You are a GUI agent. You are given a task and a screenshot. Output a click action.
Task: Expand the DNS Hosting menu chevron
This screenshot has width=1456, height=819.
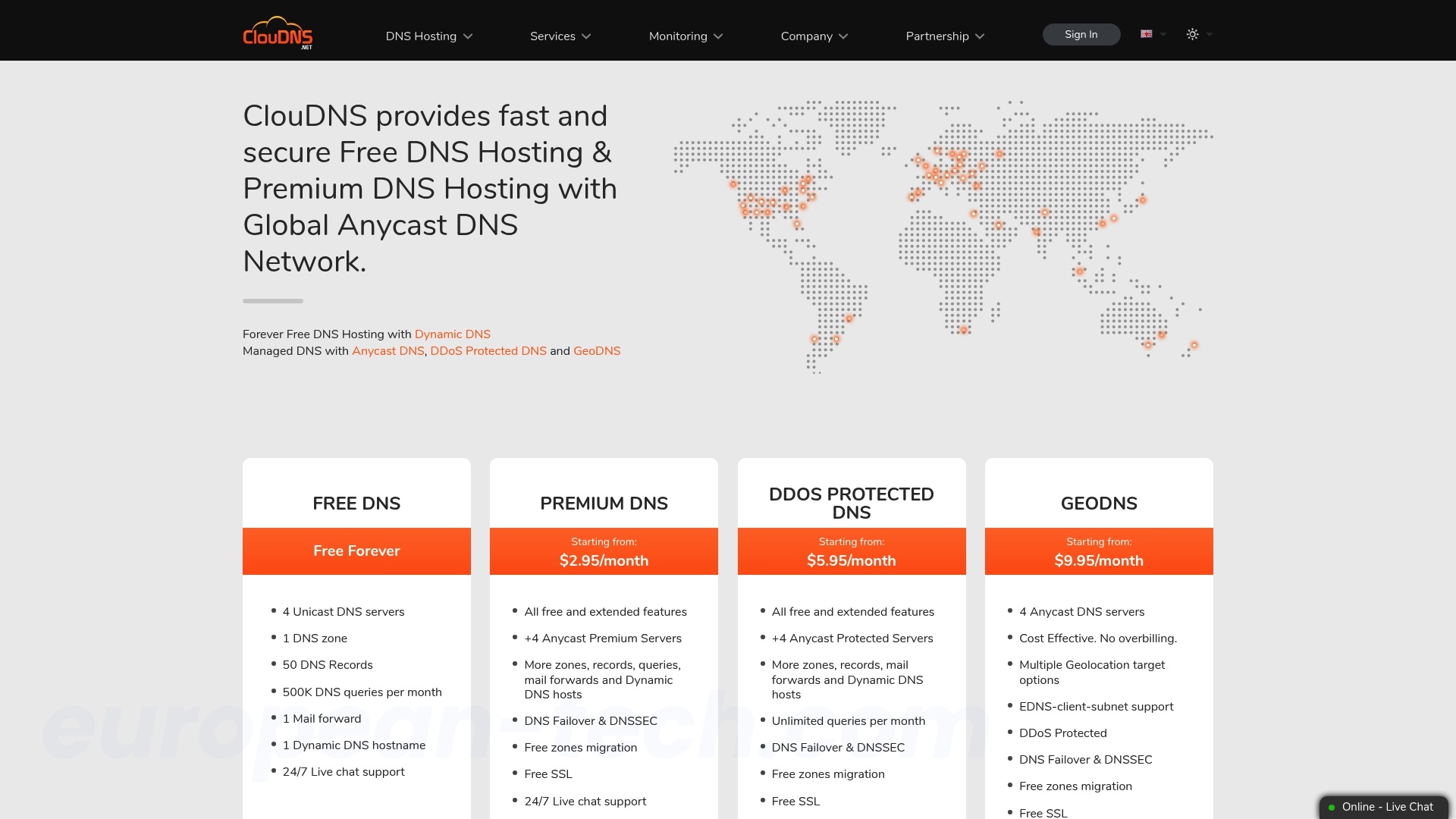tap(468, 36)
